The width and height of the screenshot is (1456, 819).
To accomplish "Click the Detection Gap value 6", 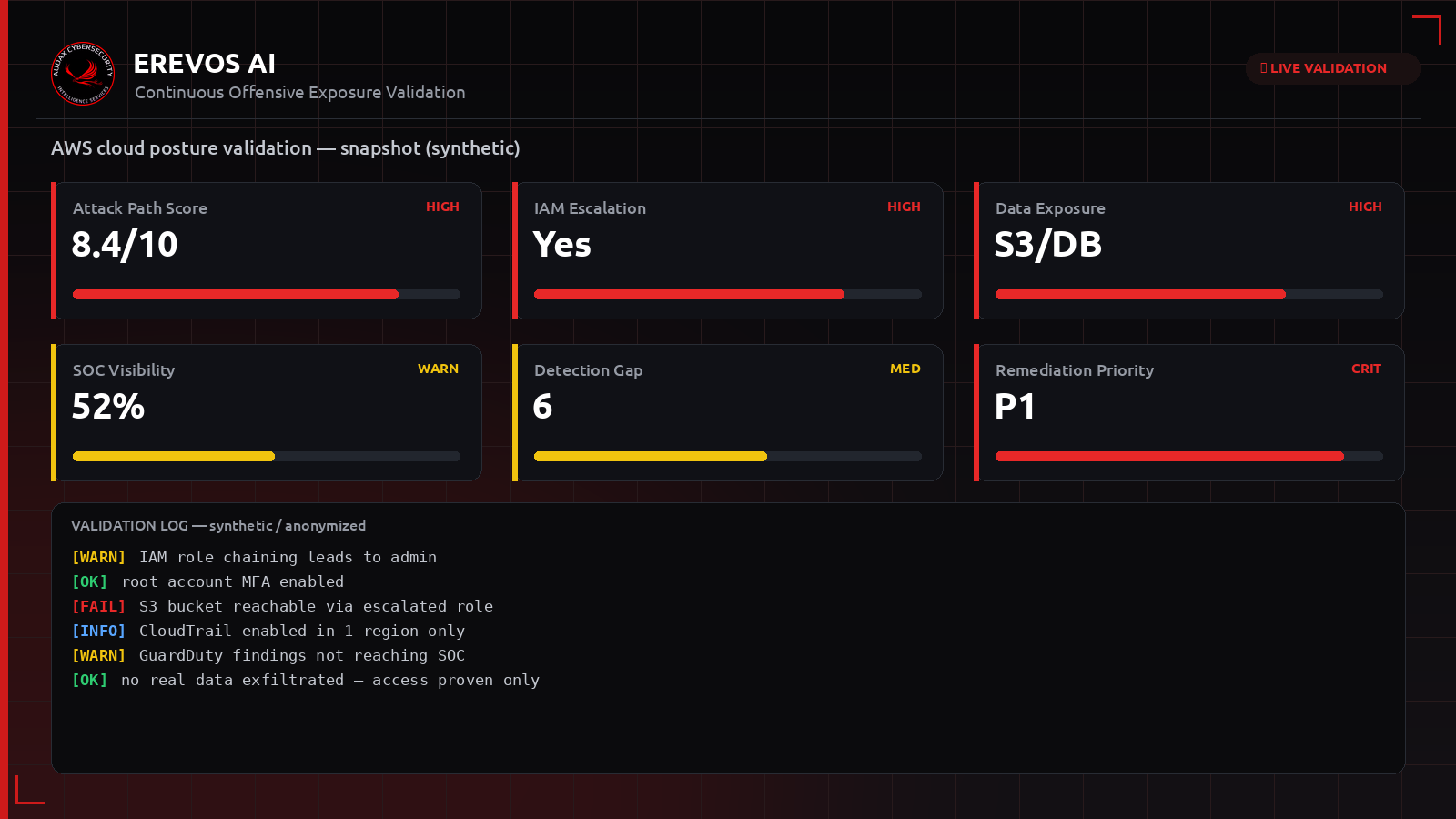I will 542,406.
